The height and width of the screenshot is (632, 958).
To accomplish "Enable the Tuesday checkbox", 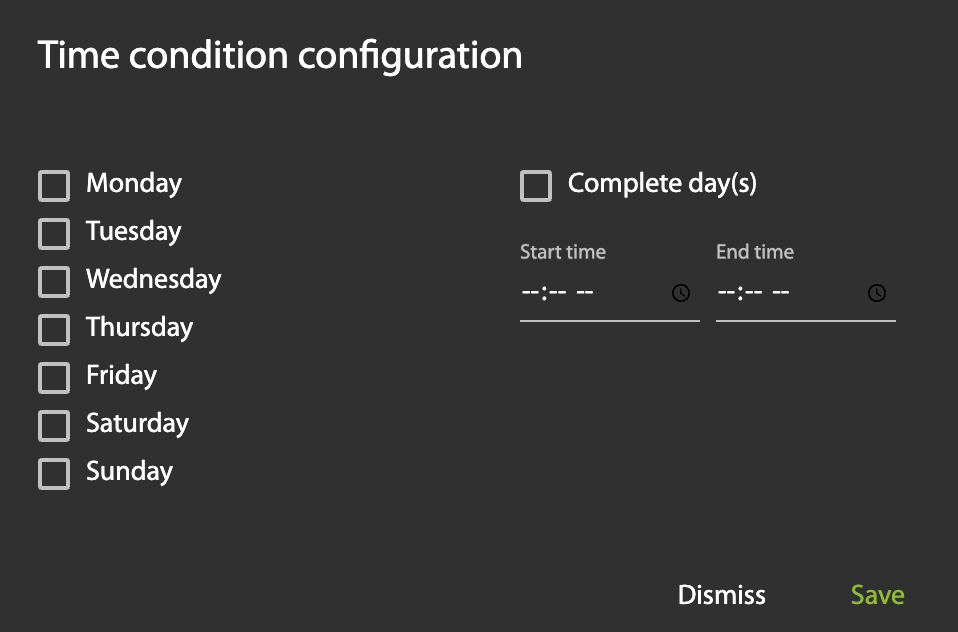I will (x=54, y=233).
